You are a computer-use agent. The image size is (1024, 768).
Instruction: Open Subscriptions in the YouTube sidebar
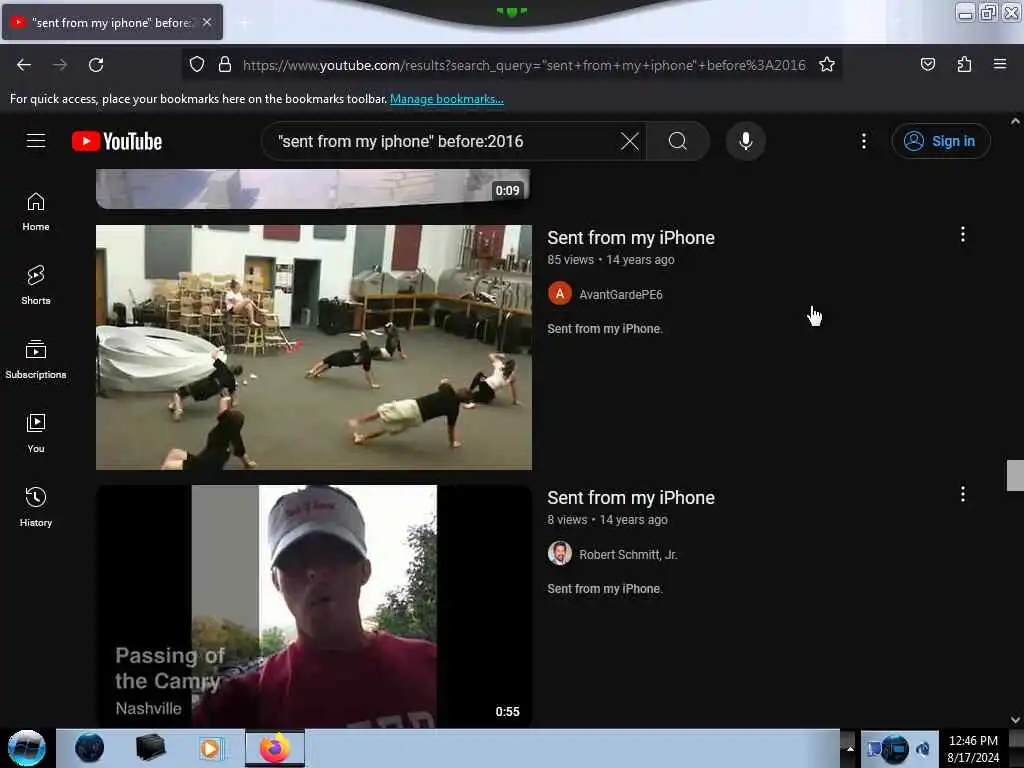pos(36,359)
